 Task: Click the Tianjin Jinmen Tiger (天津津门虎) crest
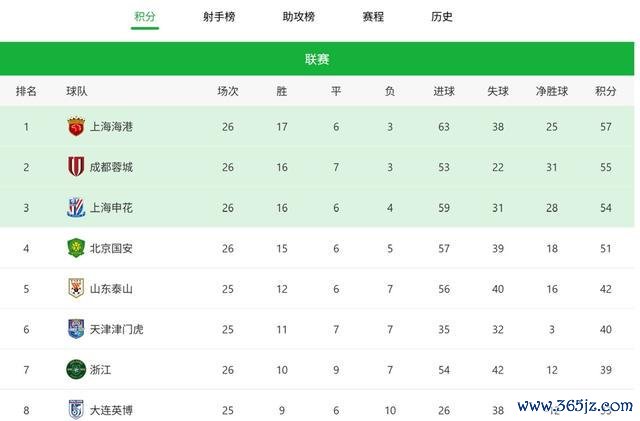click(76, 329)
